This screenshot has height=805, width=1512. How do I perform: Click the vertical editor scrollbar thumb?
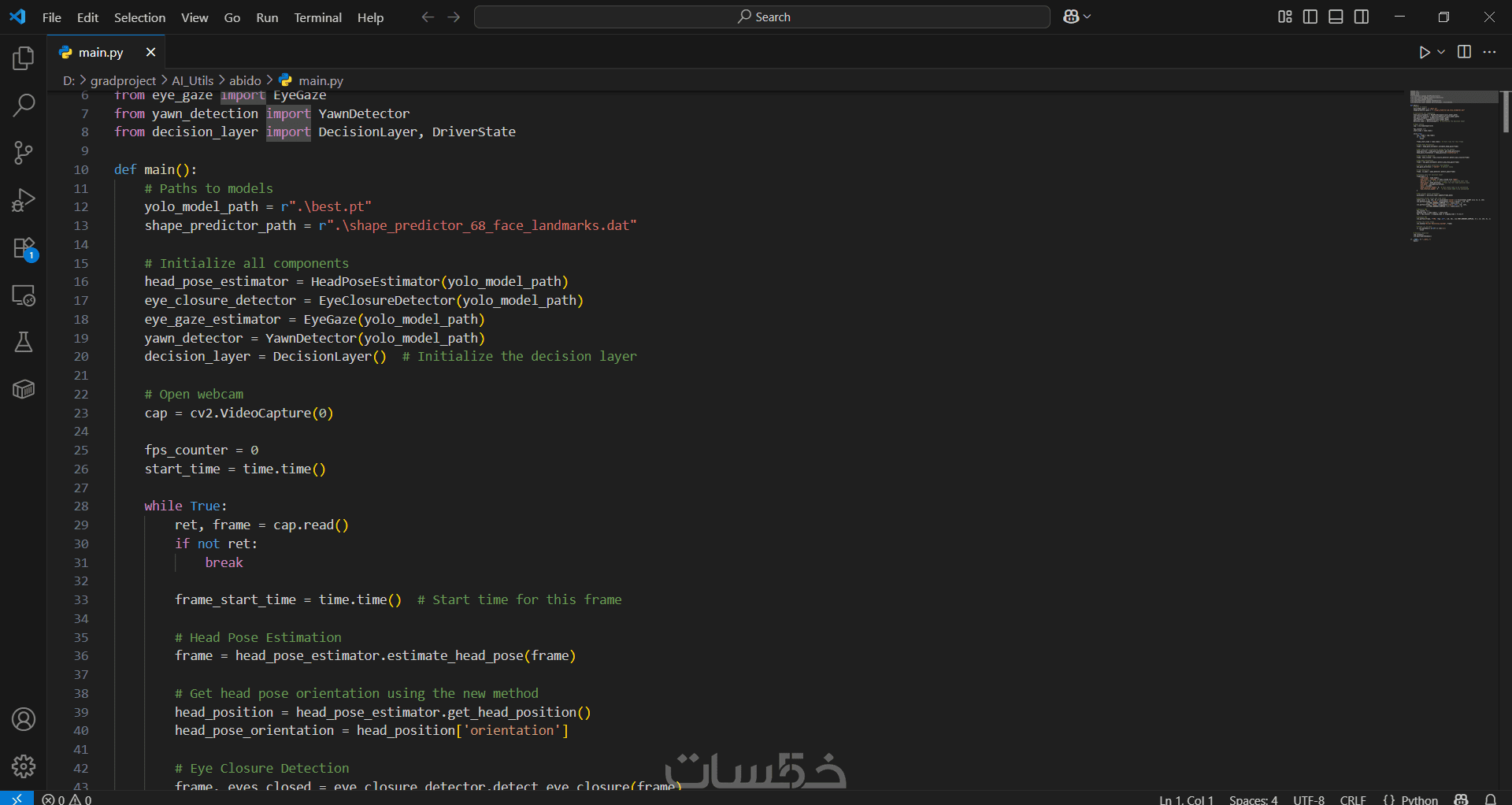pyautogui.click(x=1506, y=111)
